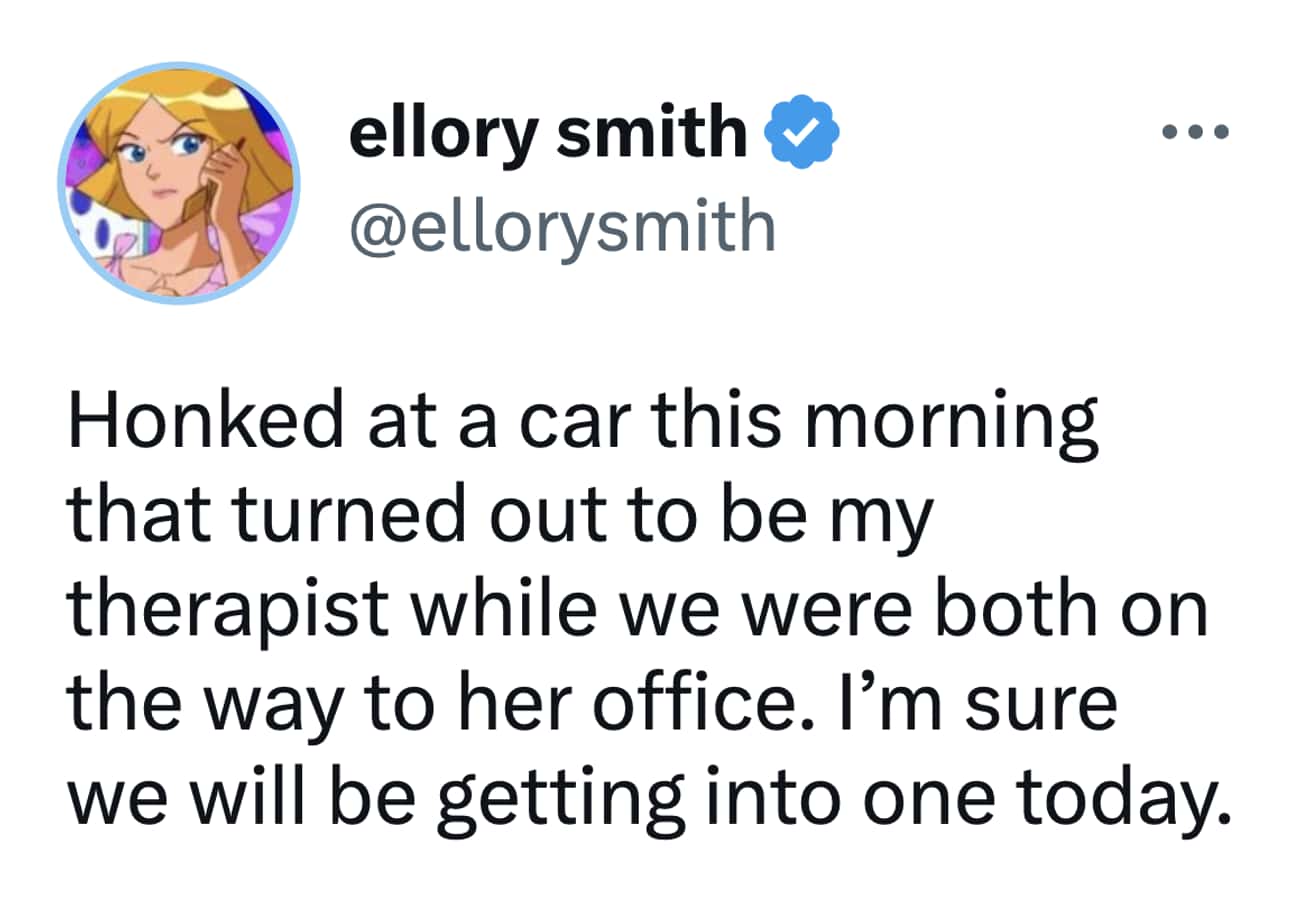The width and height of the screenshot is (1300, 909).
Task: Select the verified badge next to the name
Action: (x=801, y=131)
